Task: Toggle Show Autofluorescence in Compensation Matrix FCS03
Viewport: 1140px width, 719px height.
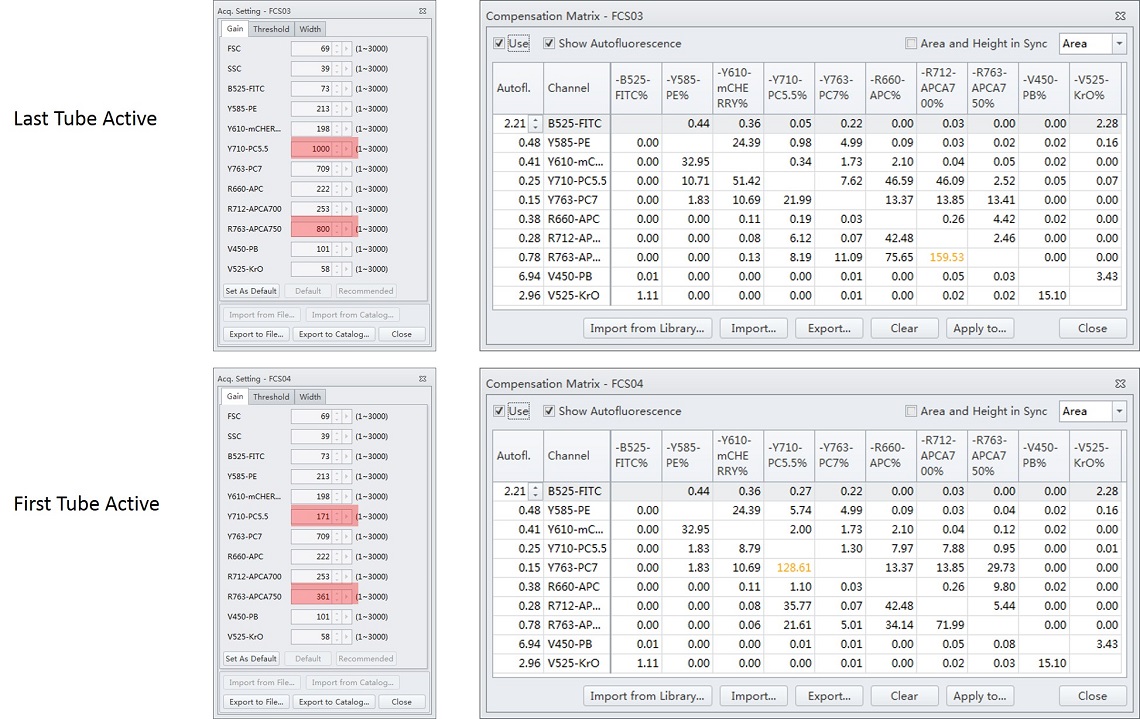Action: pyautogui.click(x=549, y=43)
